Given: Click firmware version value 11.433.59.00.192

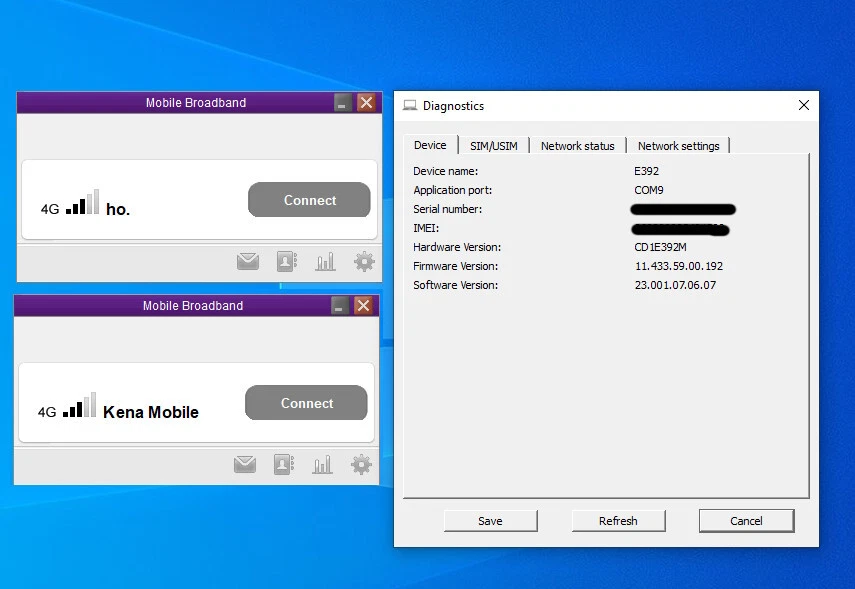Looking at the screenshot, I should [679, 266].
